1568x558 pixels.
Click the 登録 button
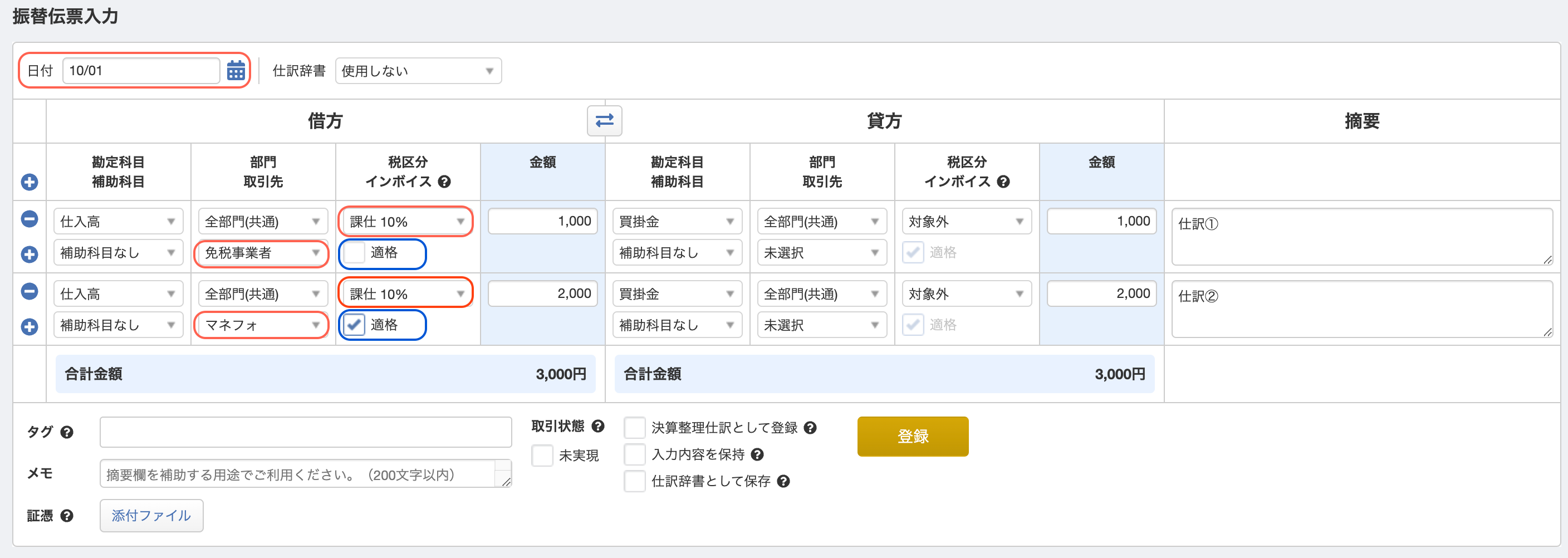pos(913,436)
